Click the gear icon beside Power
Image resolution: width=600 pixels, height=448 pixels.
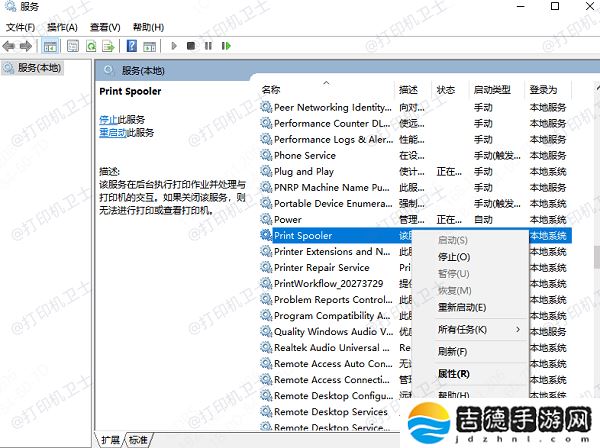click(x=266, y=219)
